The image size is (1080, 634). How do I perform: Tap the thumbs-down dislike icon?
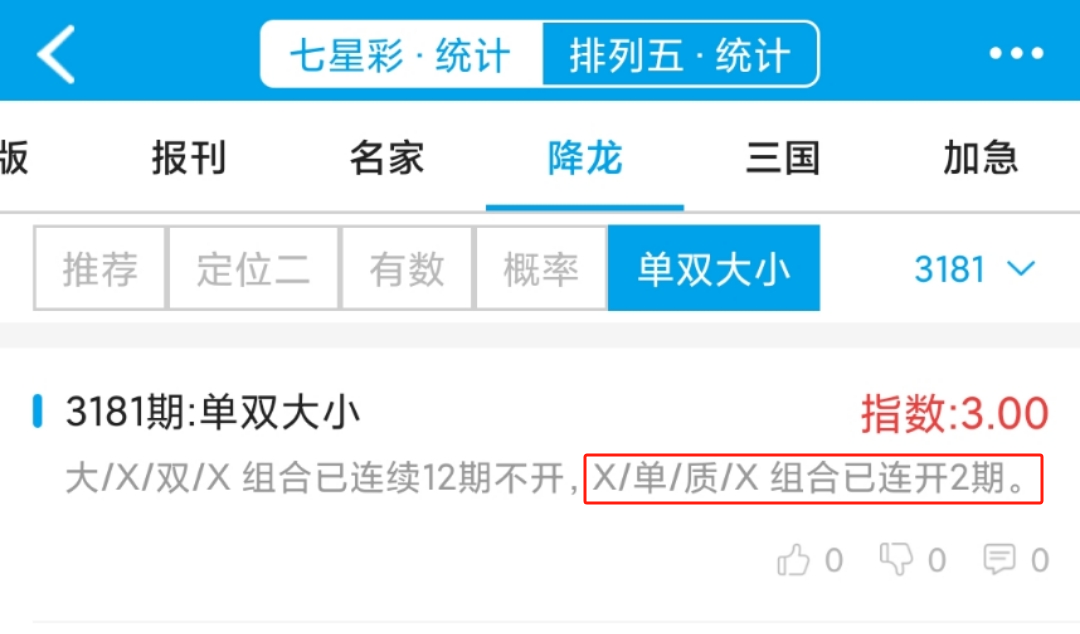[x=896, y=559]
